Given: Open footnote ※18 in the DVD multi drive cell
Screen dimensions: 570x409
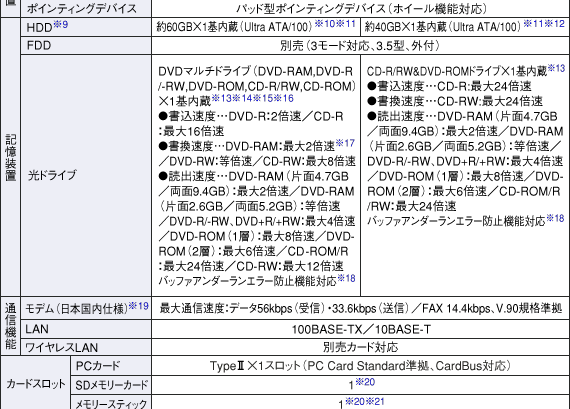Looking at the screenshot, I should tap(346, 278).
